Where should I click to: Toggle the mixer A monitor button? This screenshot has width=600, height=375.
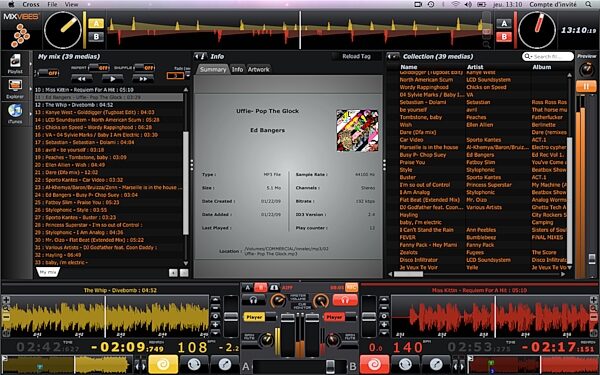point(248,287)
